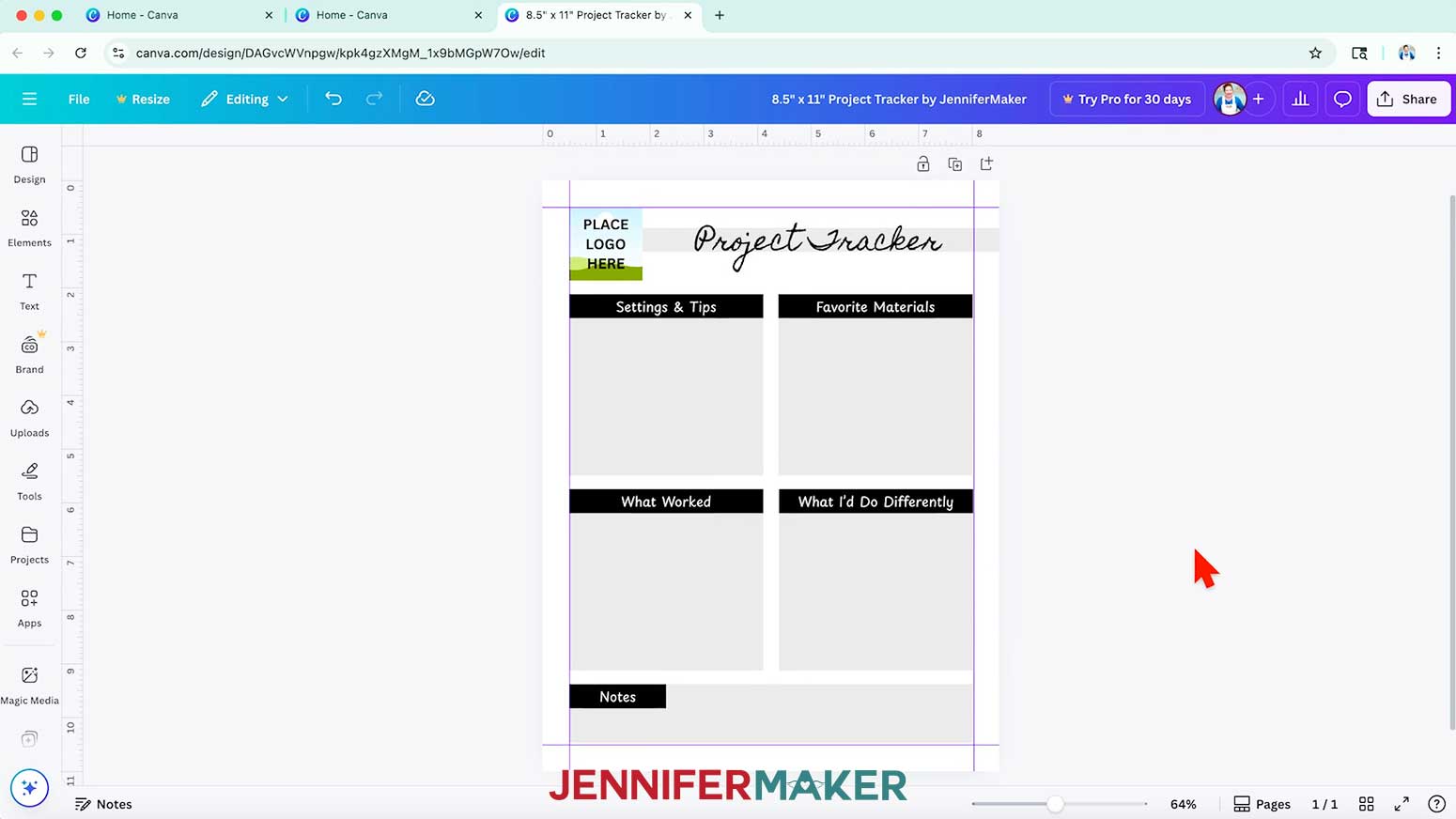
Task: Open the Brand sidebar panel
Action: tap(29, 355)
